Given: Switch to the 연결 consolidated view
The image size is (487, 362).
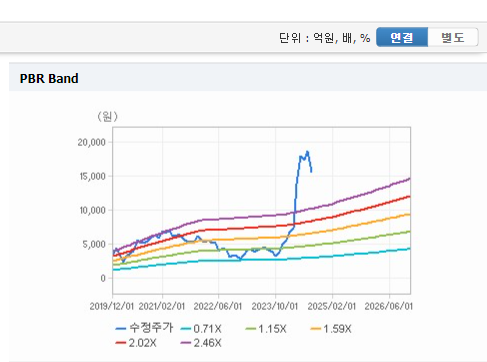Looking at the screenshot, I should pyautogui.click(x=402, y=37).
